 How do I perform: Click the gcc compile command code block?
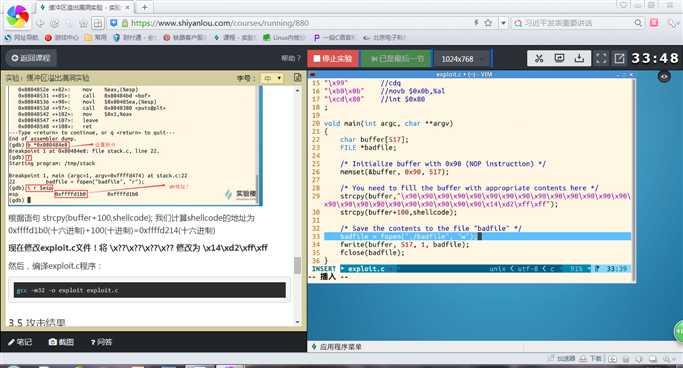click(150, 290)
